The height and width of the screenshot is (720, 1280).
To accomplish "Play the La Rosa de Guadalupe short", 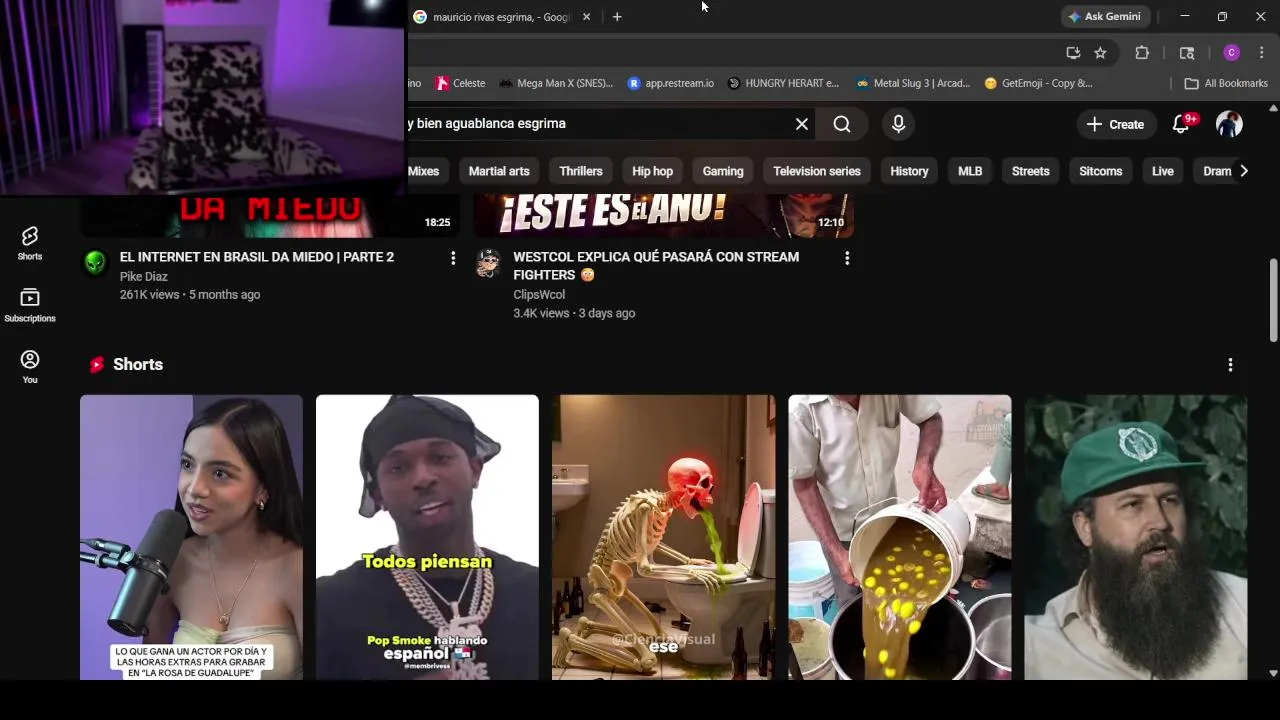I will [191, 537].
